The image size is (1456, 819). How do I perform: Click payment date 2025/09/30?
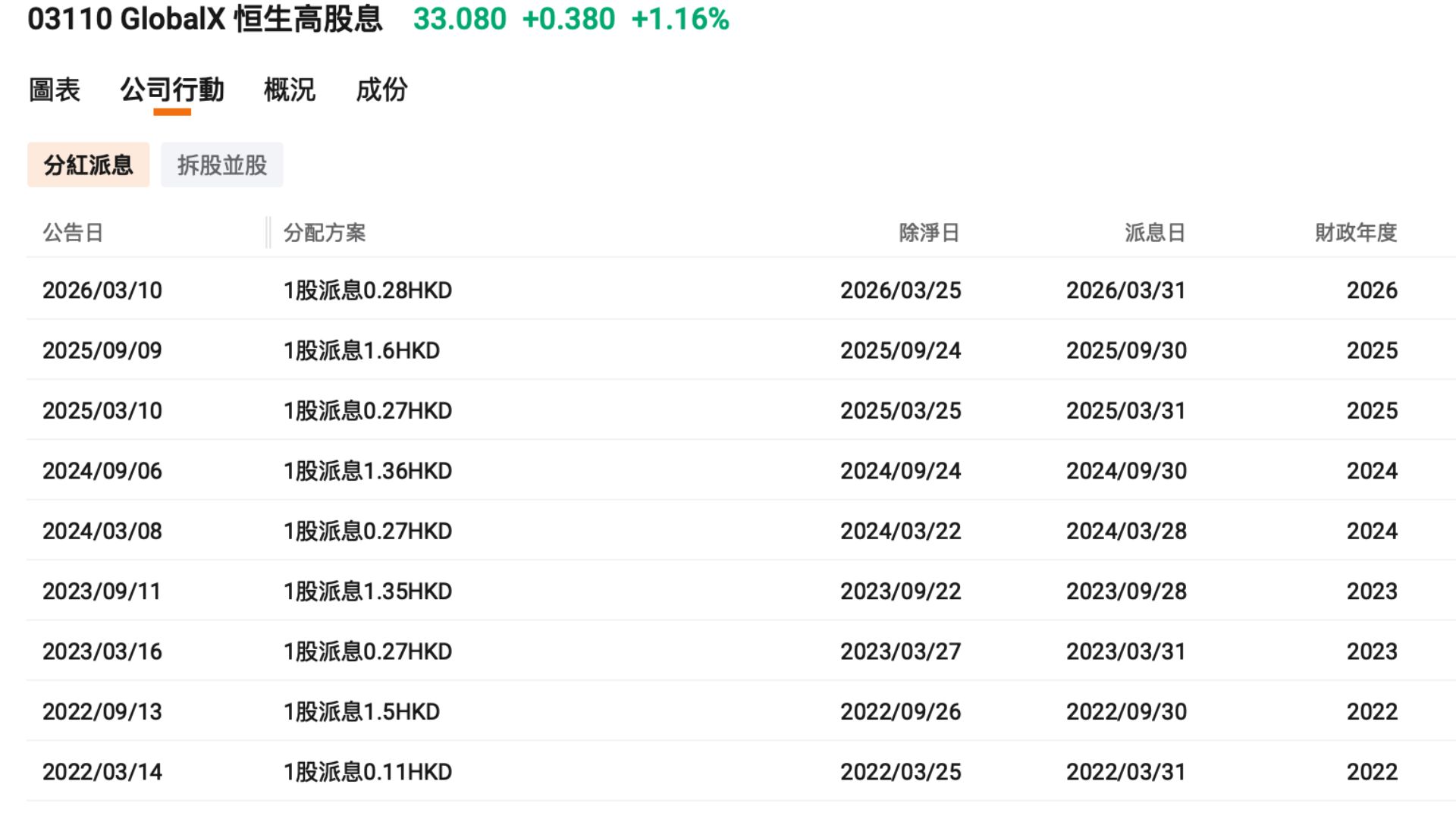(1126, 350)
